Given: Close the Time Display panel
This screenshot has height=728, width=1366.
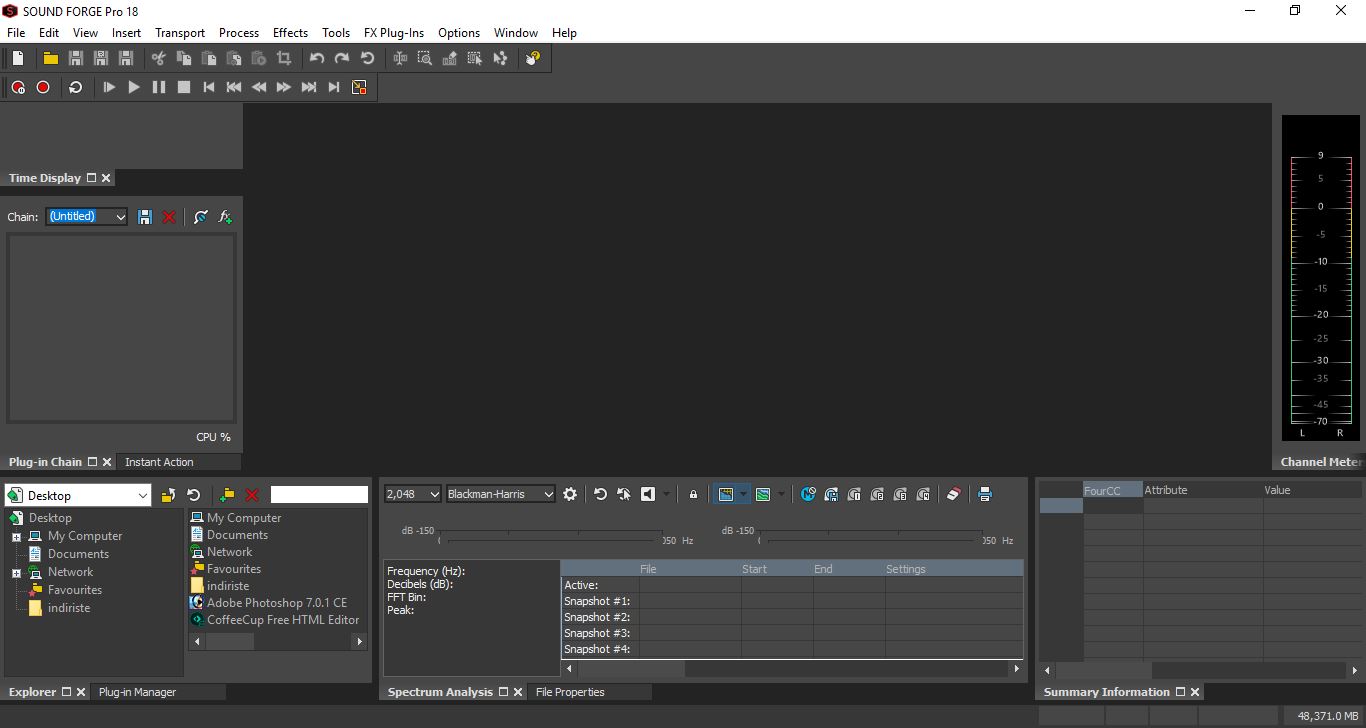Looking at the screenshot, I should 106,178.
